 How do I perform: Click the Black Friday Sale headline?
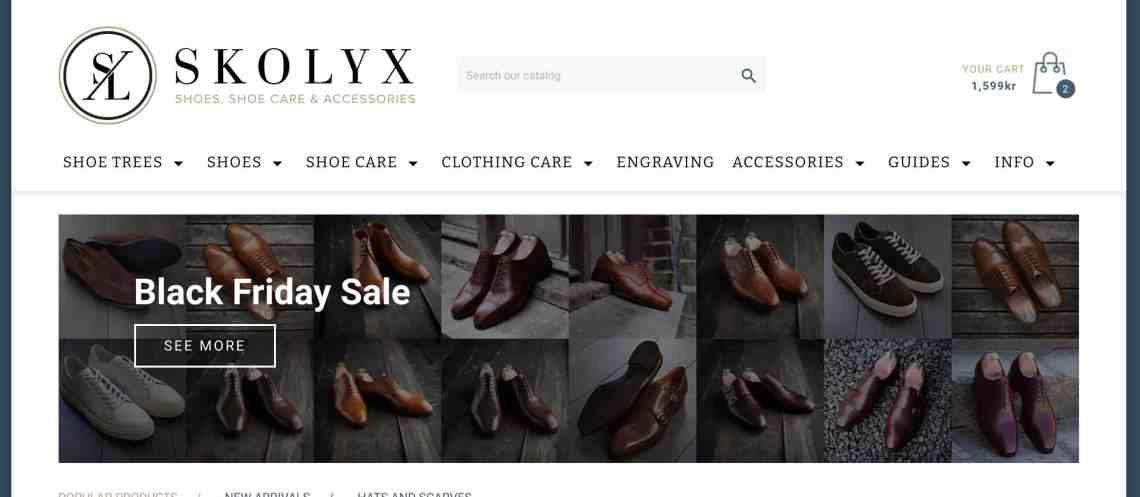pyautogui.click(x=272, y=292)
